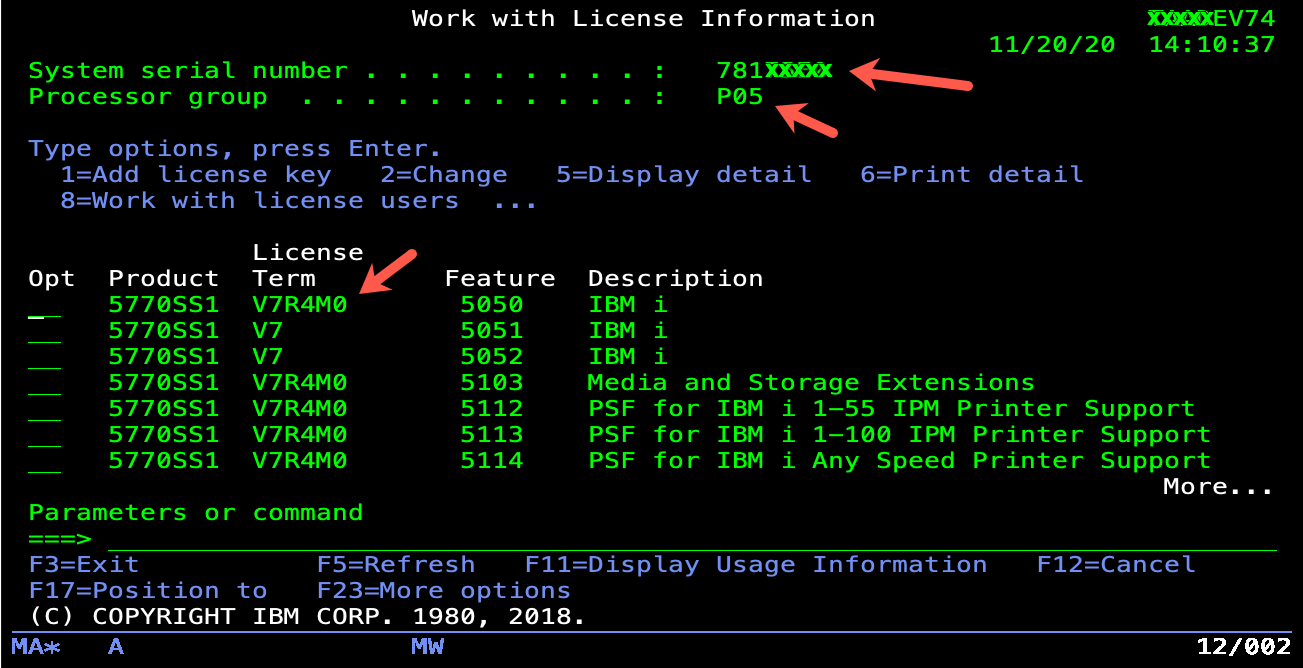1303x668 pixels.
Task: Click the MW indicator in status bar
Action: tap(428, 647)
